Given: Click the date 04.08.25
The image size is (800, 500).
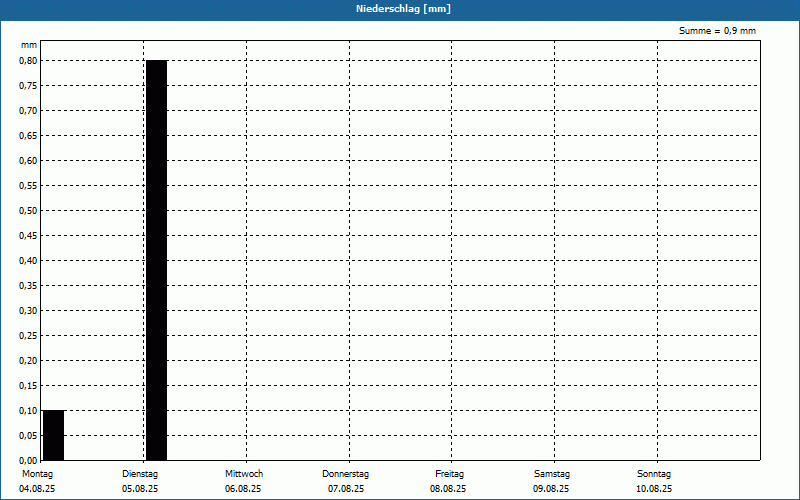Looking at the screenshot, I should pos(37,489).
